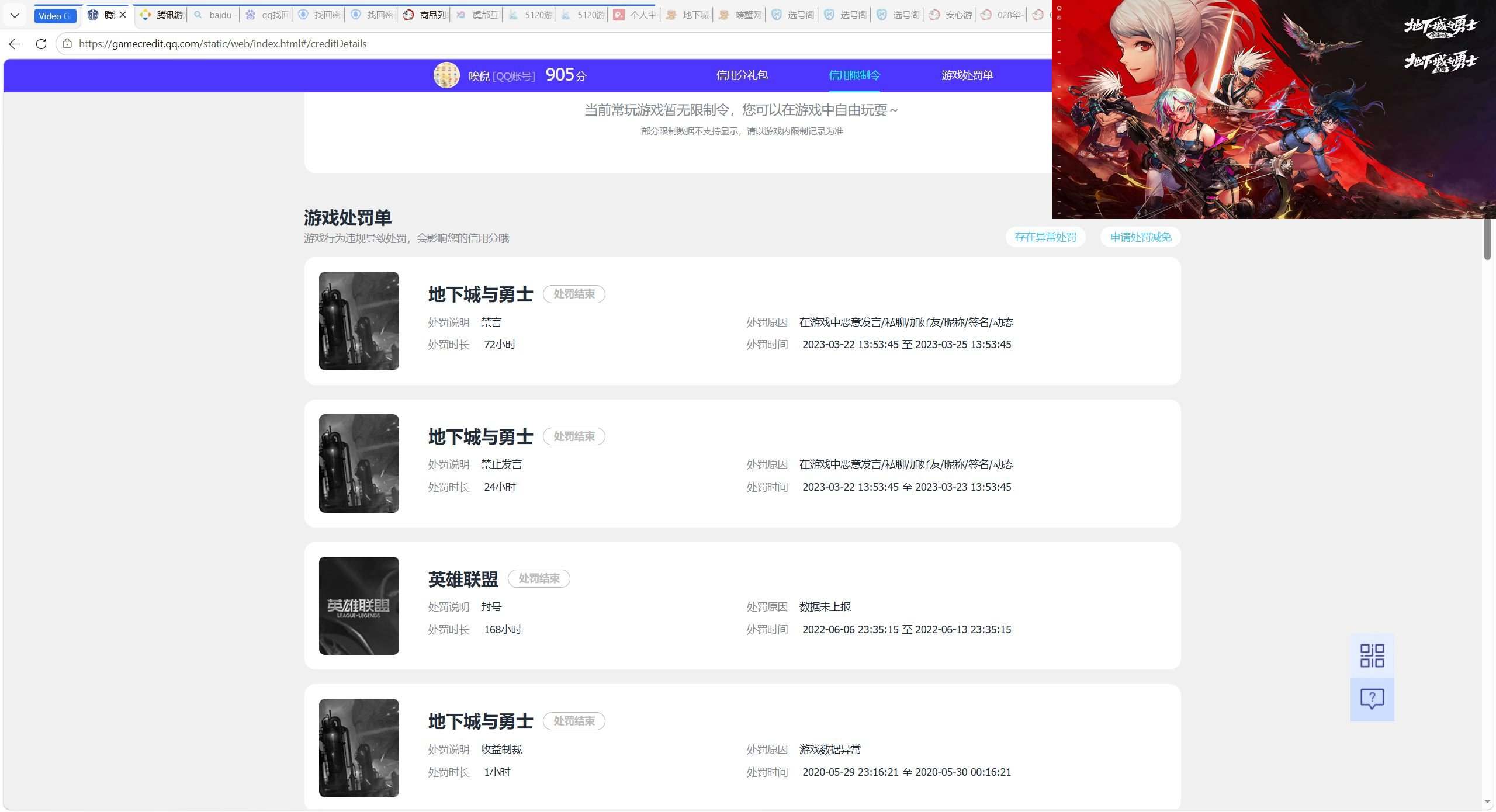Click the 英雄联盟 penalty title

click(x=463, y=579)
